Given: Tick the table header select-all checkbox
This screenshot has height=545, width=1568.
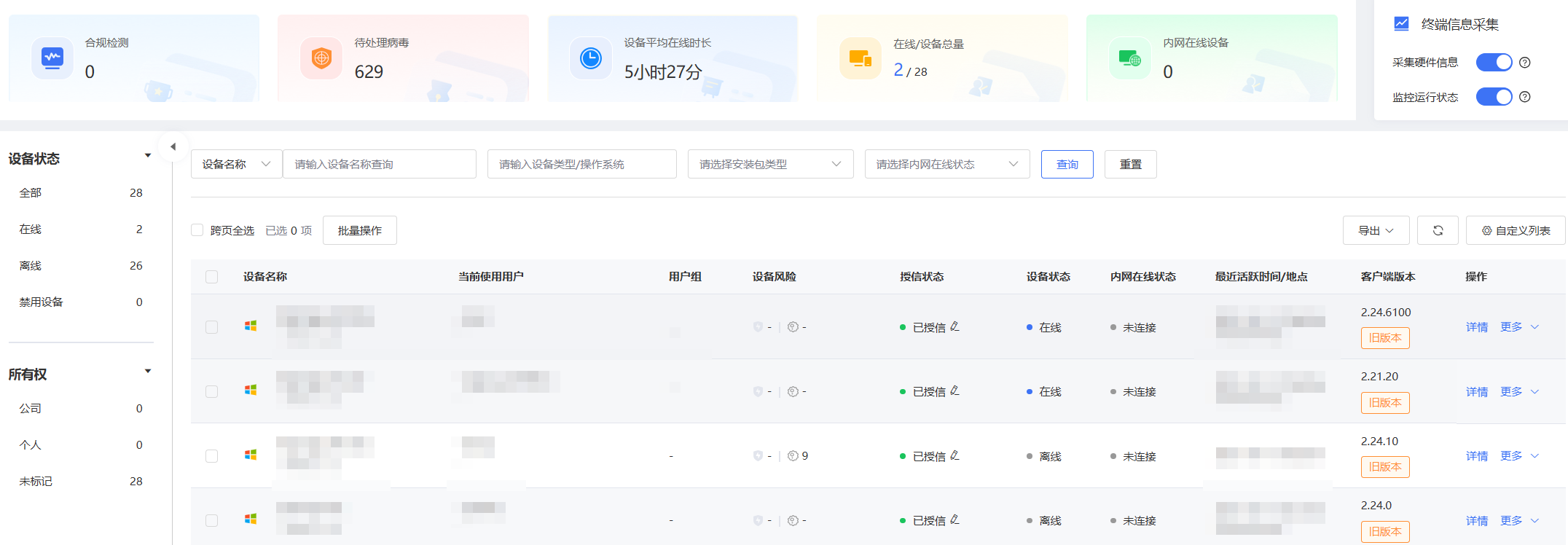Looking at the screenshot, I should point(212,277).
